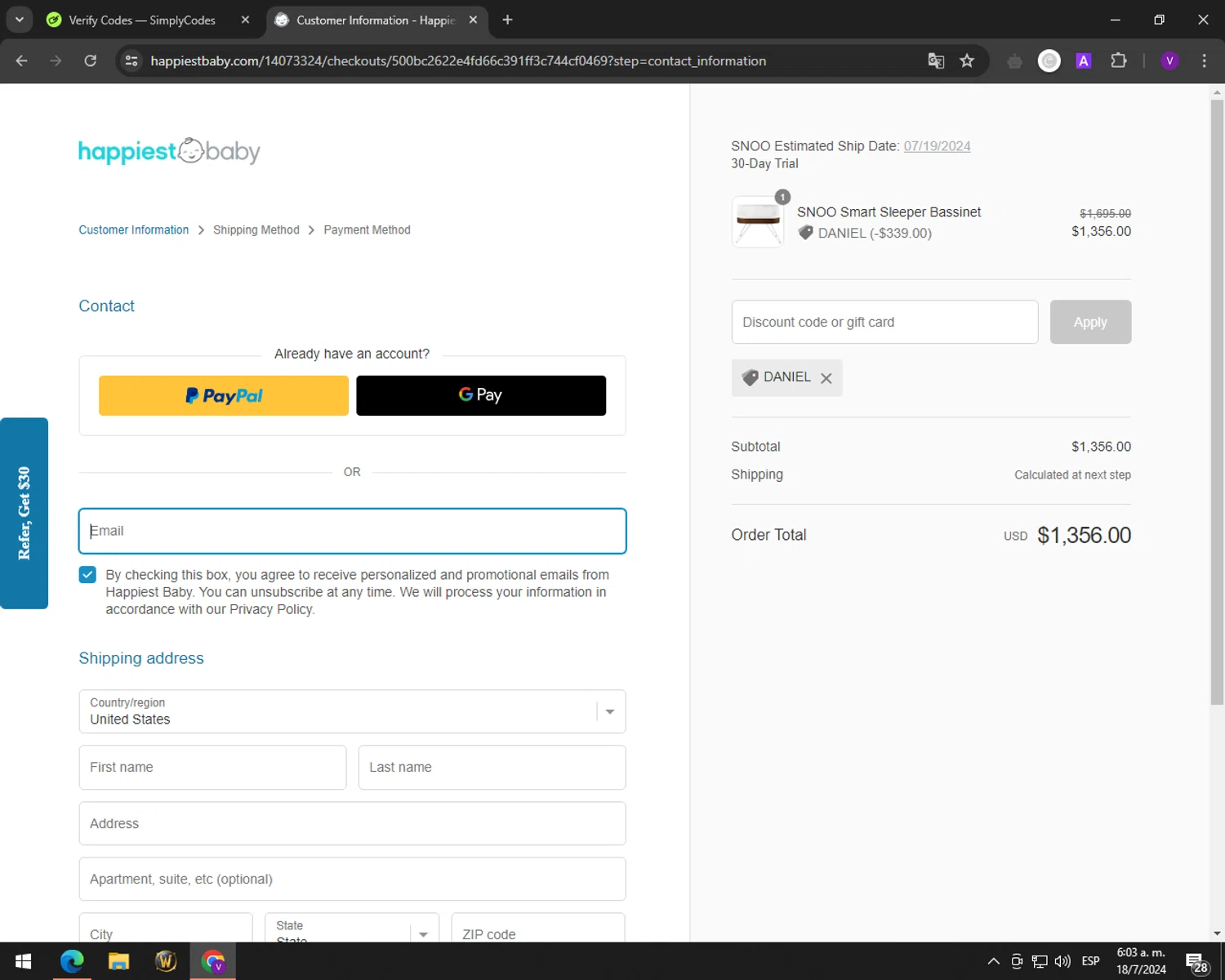Open the notification center icon
This screenshot has width=1225, height=980.
[x=1196, y=962]
